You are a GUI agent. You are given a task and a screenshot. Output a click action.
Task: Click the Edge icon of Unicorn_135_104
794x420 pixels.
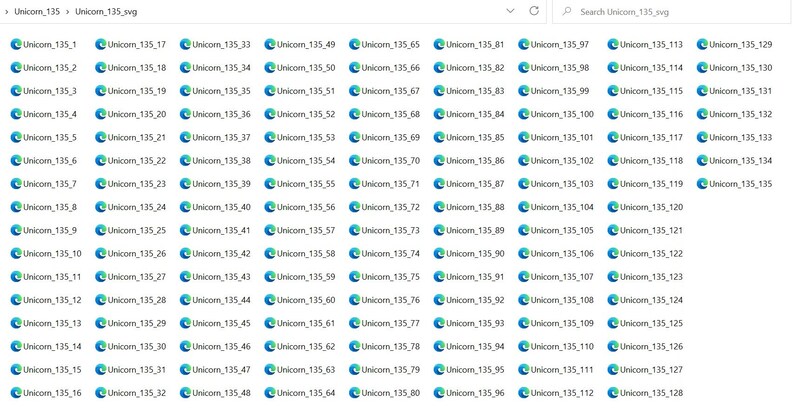click(x=524, y=207)
